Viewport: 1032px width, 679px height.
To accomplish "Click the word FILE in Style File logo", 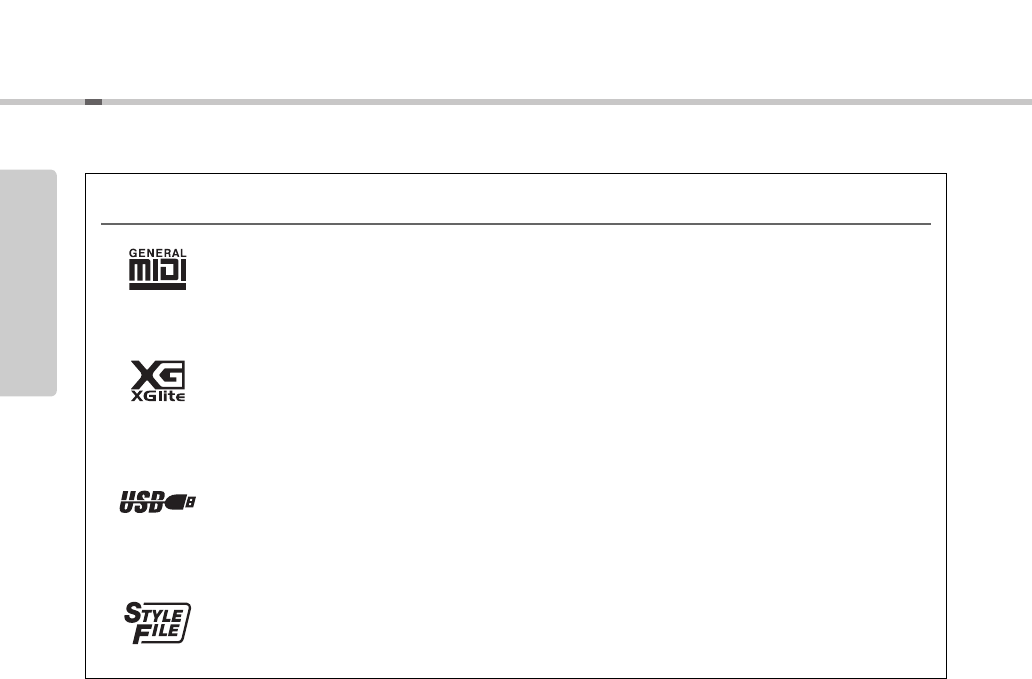I will tap(156, 632).
